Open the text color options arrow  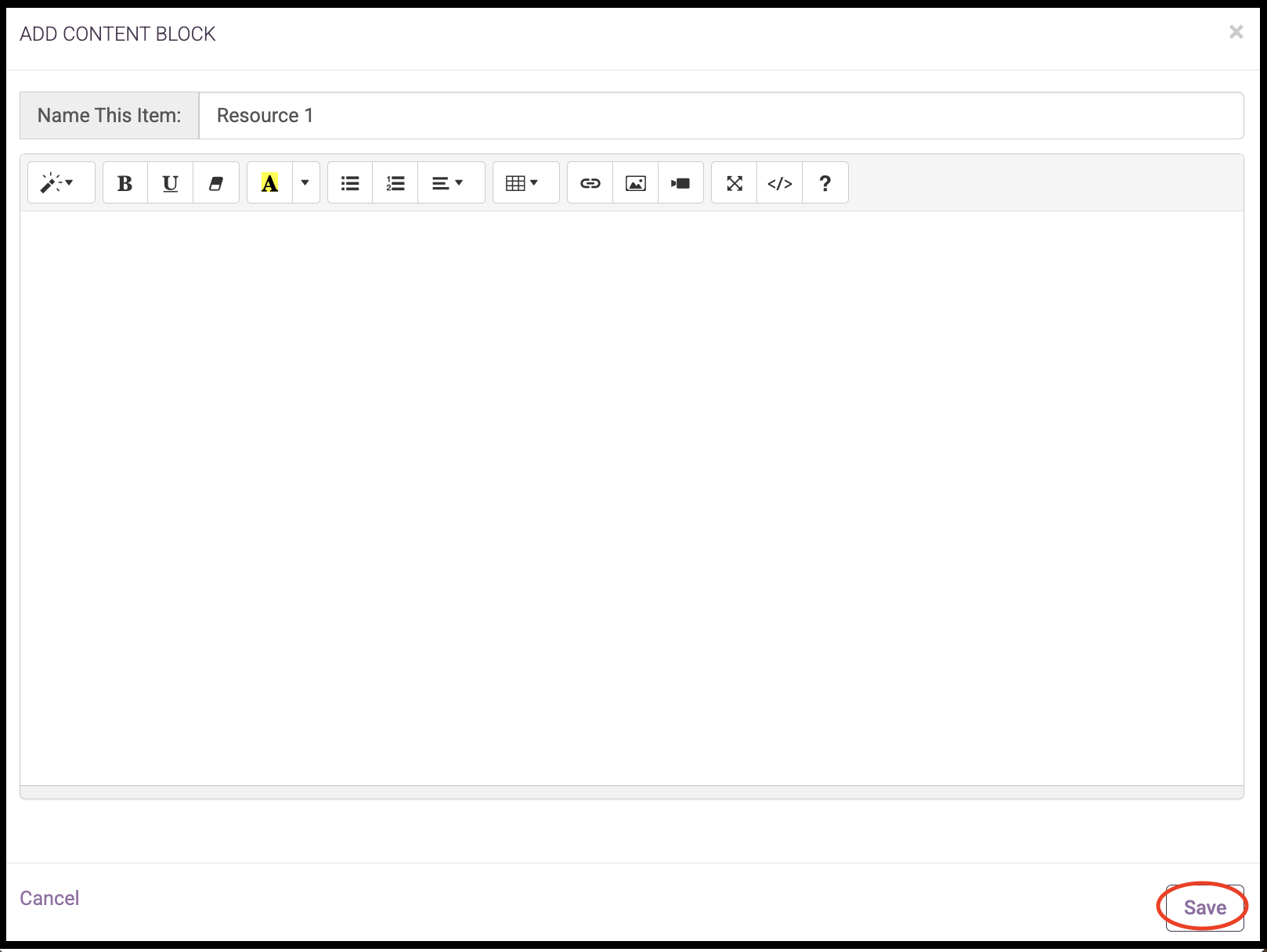pos(305,183)
